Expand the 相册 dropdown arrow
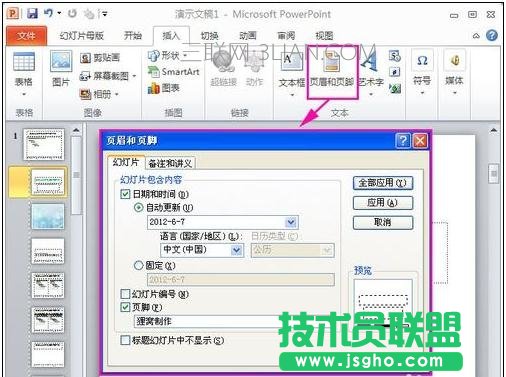Viewport: 506px width, 377px height. (x=117, y=95)
